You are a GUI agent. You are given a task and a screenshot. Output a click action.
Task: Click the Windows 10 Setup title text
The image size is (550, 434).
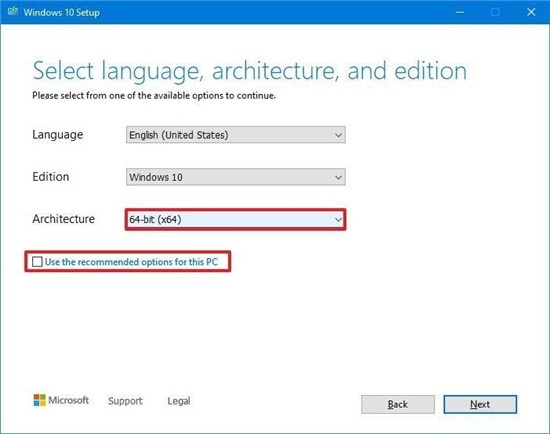click(x=62, y=12)
